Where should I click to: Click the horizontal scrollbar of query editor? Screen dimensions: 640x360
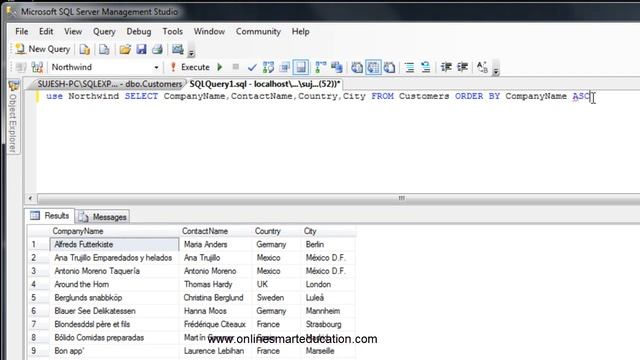pyautogui.click(x=402, y=198)
